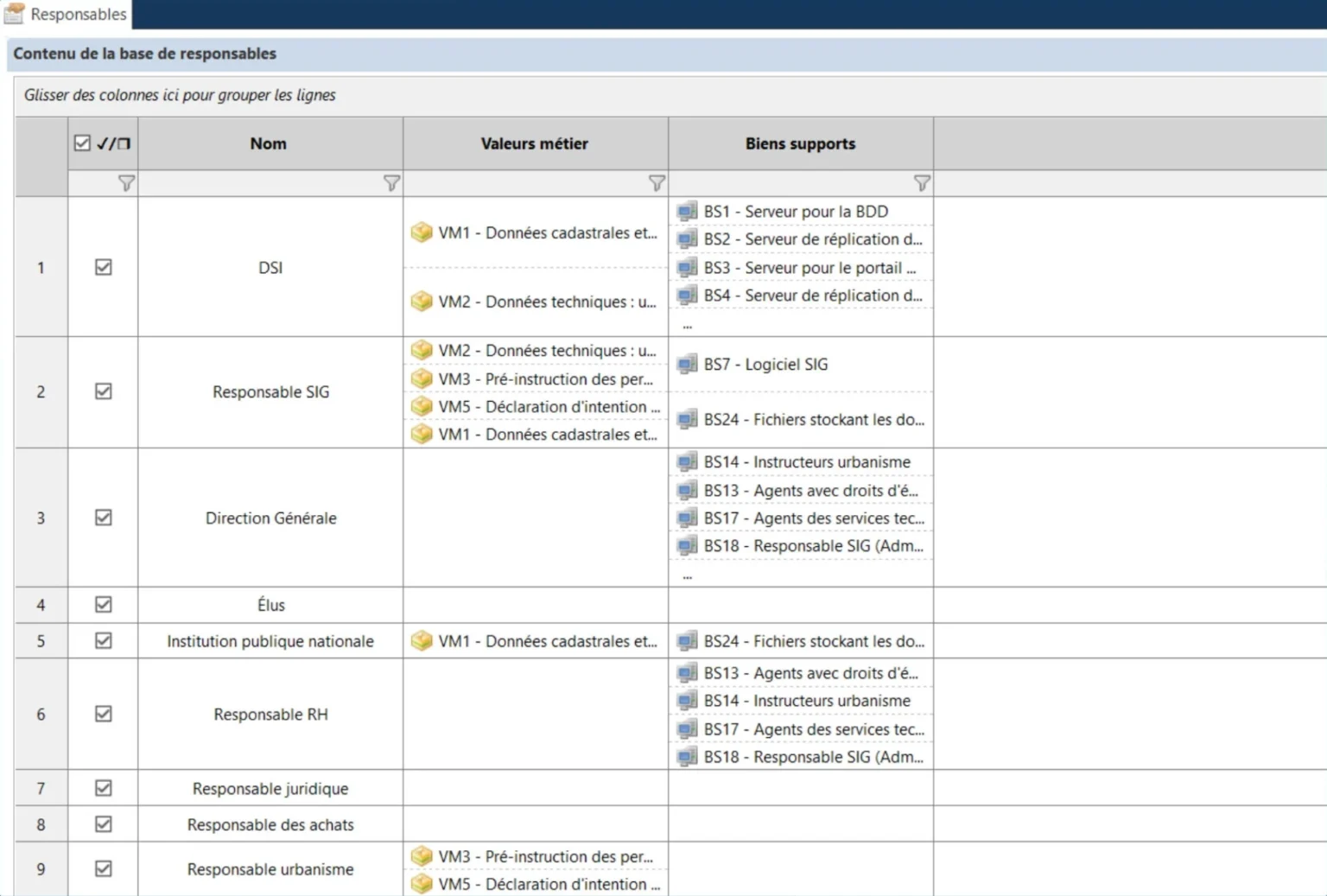This screenshot has width=1327, height=896.
Task: Click the VM3 Pré-instruction icon in Responsable SIG row
Action: point(422,378)
